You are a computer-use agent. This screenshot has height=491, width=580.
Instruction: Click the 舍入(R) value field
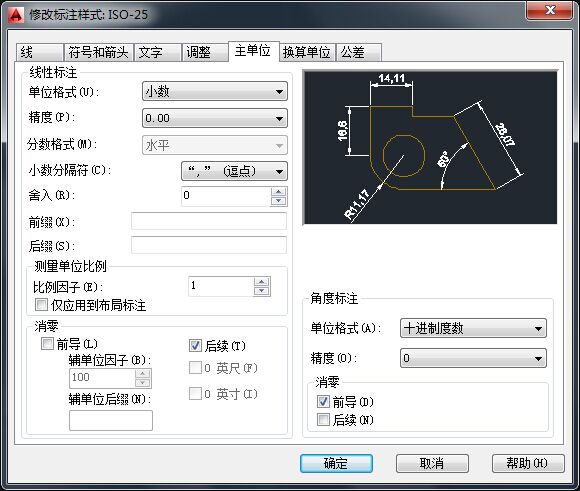226,196
